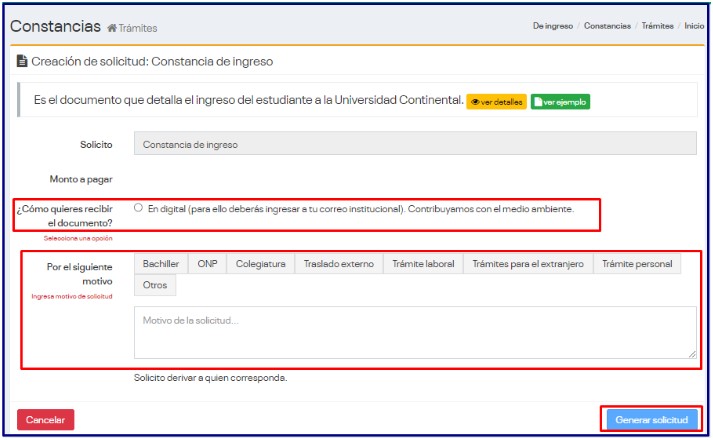Click the eye icon in ver detalles
The height and width of the screenshot is (440, 713).
coord(475,102)
